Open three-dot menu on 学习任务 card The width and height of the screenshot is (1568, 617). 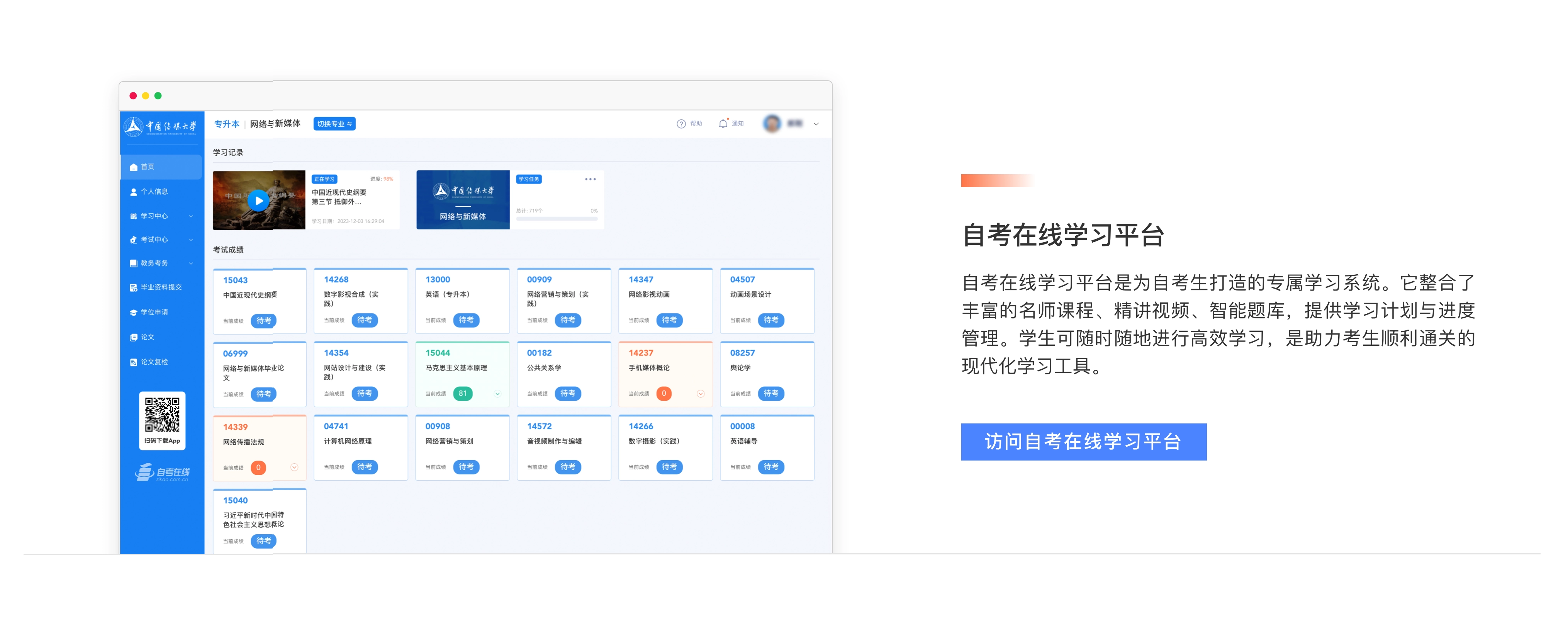pos(590,179)
